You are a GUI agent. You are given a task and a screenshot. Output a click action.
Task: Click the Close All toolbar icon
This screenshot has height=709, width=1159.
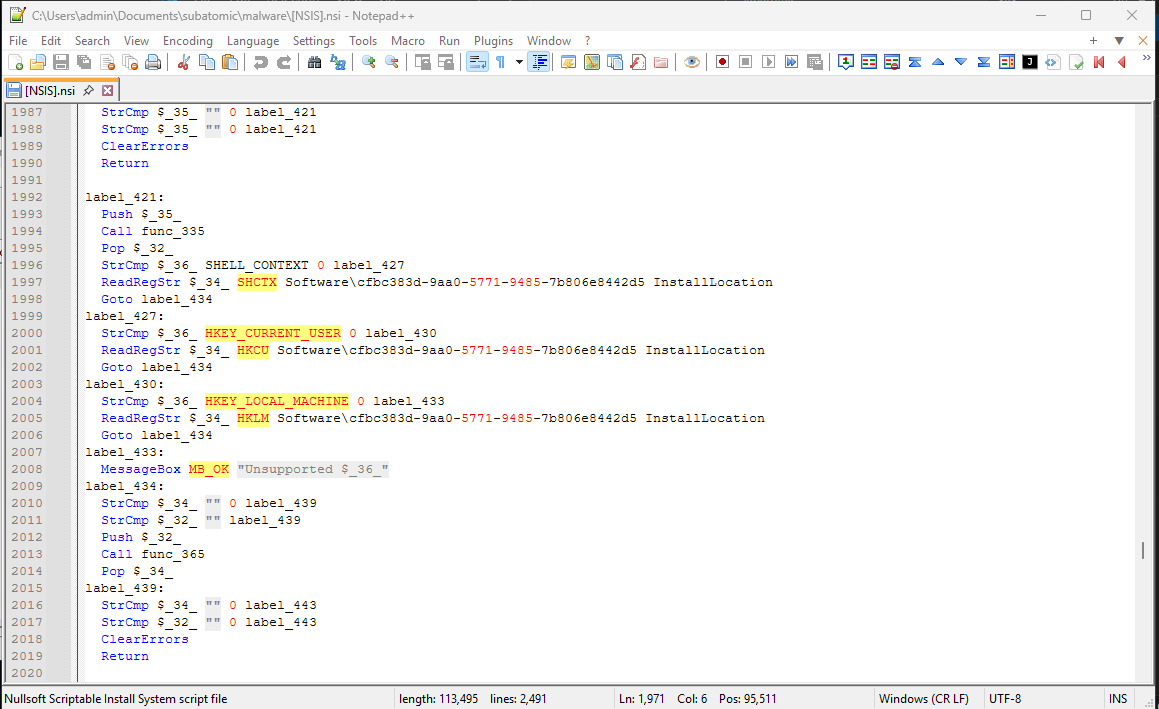(130, 62)
